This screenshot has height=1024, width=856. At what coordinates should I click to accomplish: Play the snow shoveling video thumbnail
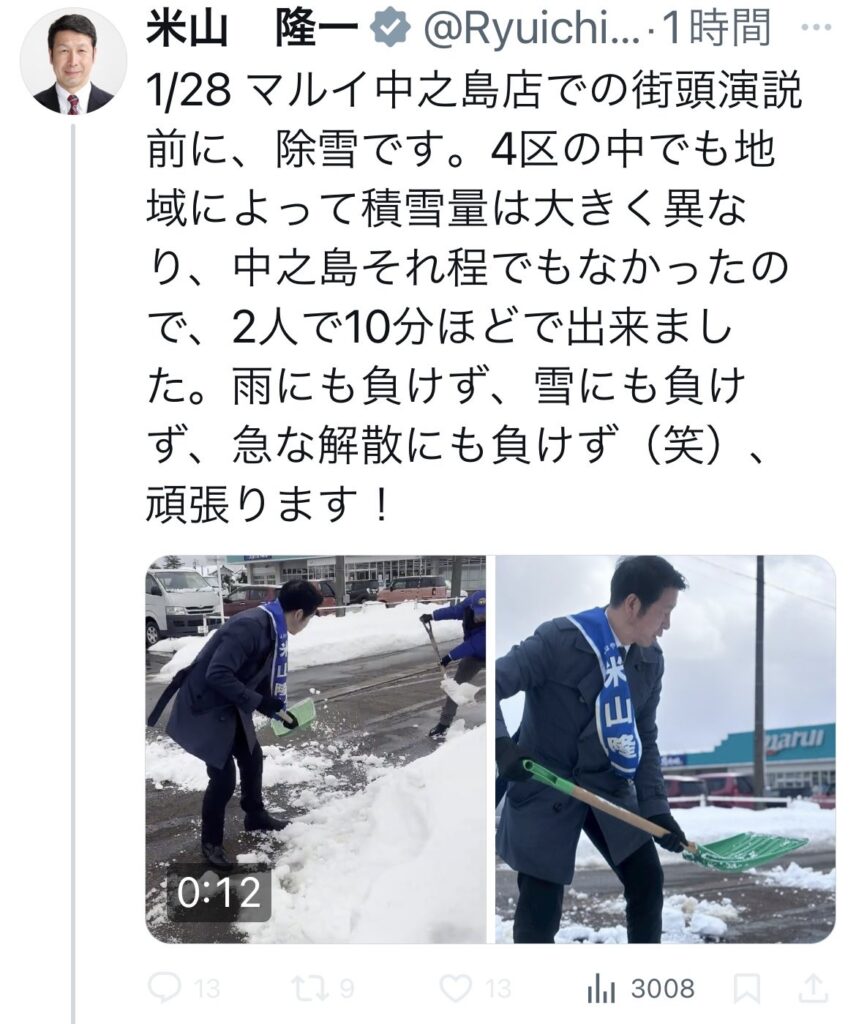(x=316, y=749)
